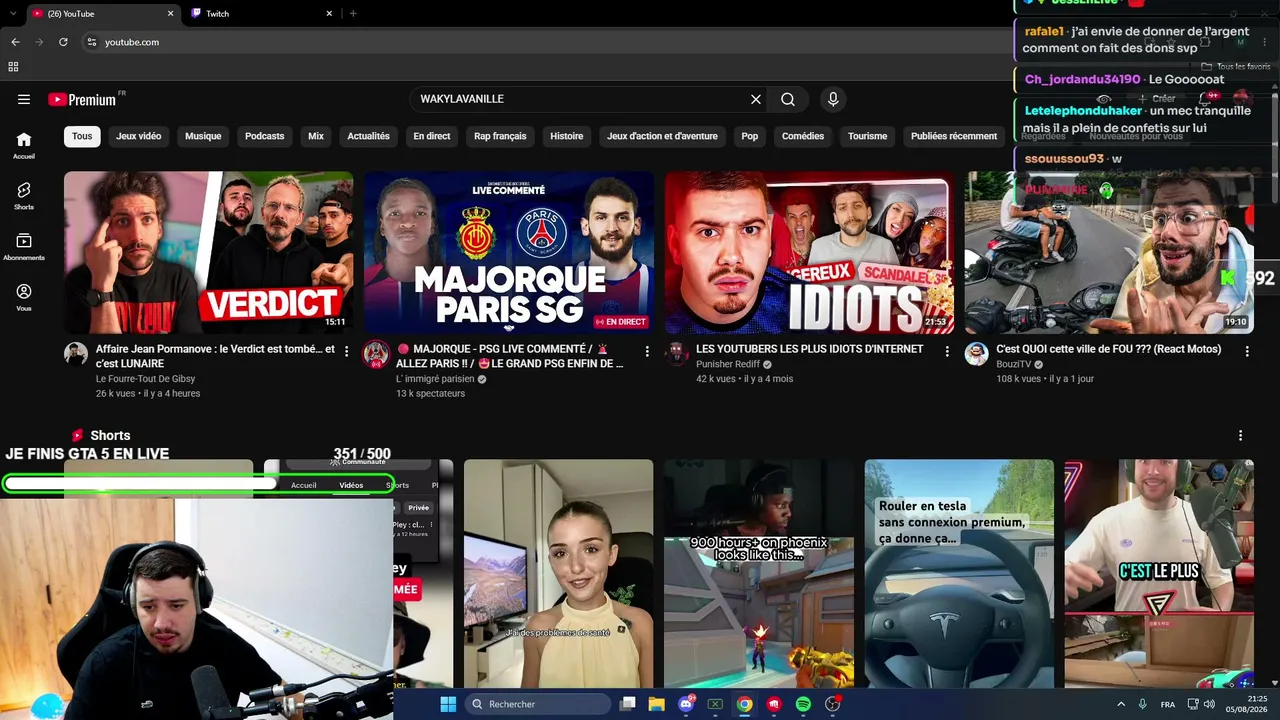Filter by Actualités
Screen dimensions: 1280x720
(368, 136)
